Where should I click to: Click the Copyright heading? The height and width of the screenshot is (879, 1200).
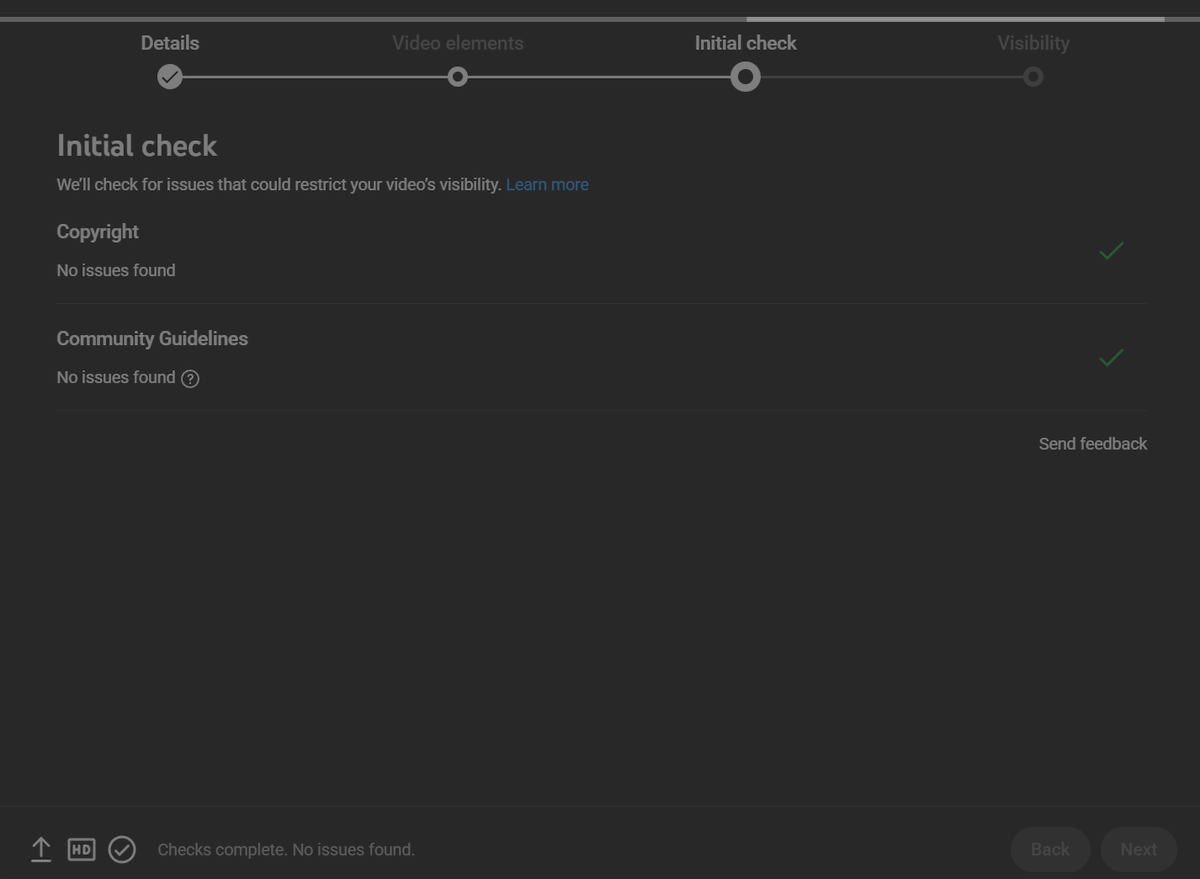pos(98,232)
